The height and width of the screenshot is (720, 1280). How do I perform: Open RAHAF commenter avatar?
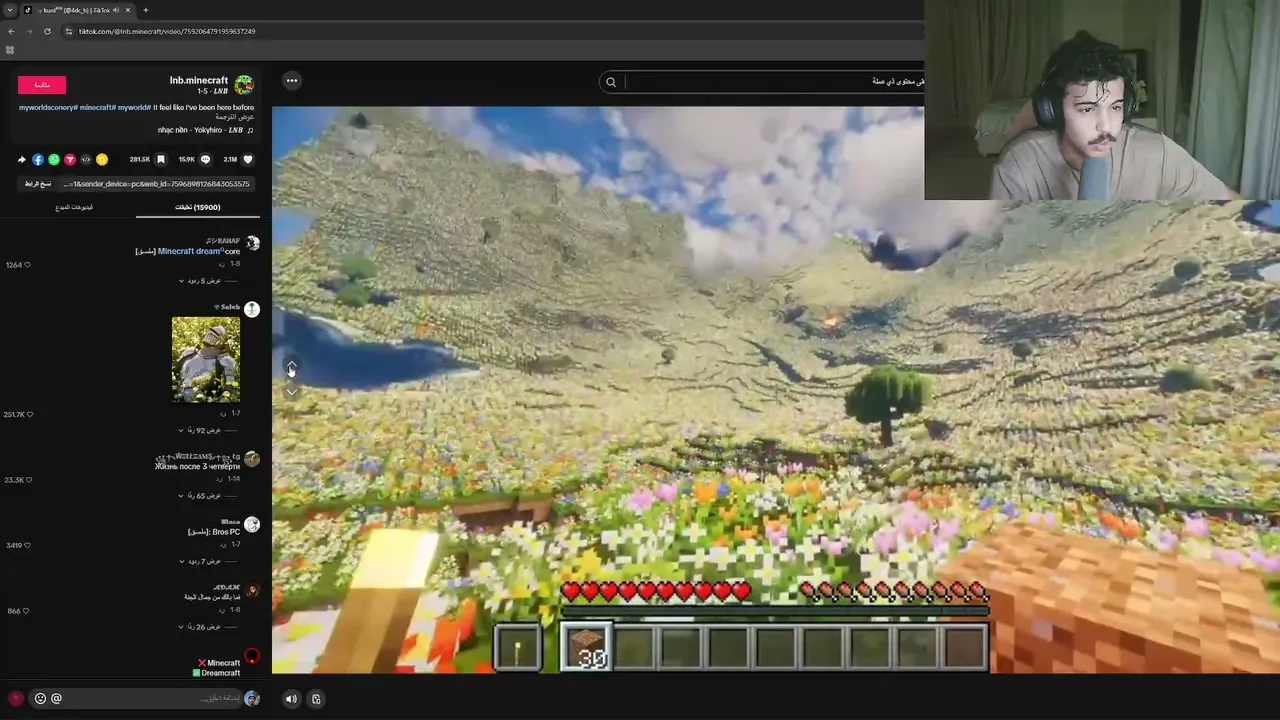pos(252,243)
